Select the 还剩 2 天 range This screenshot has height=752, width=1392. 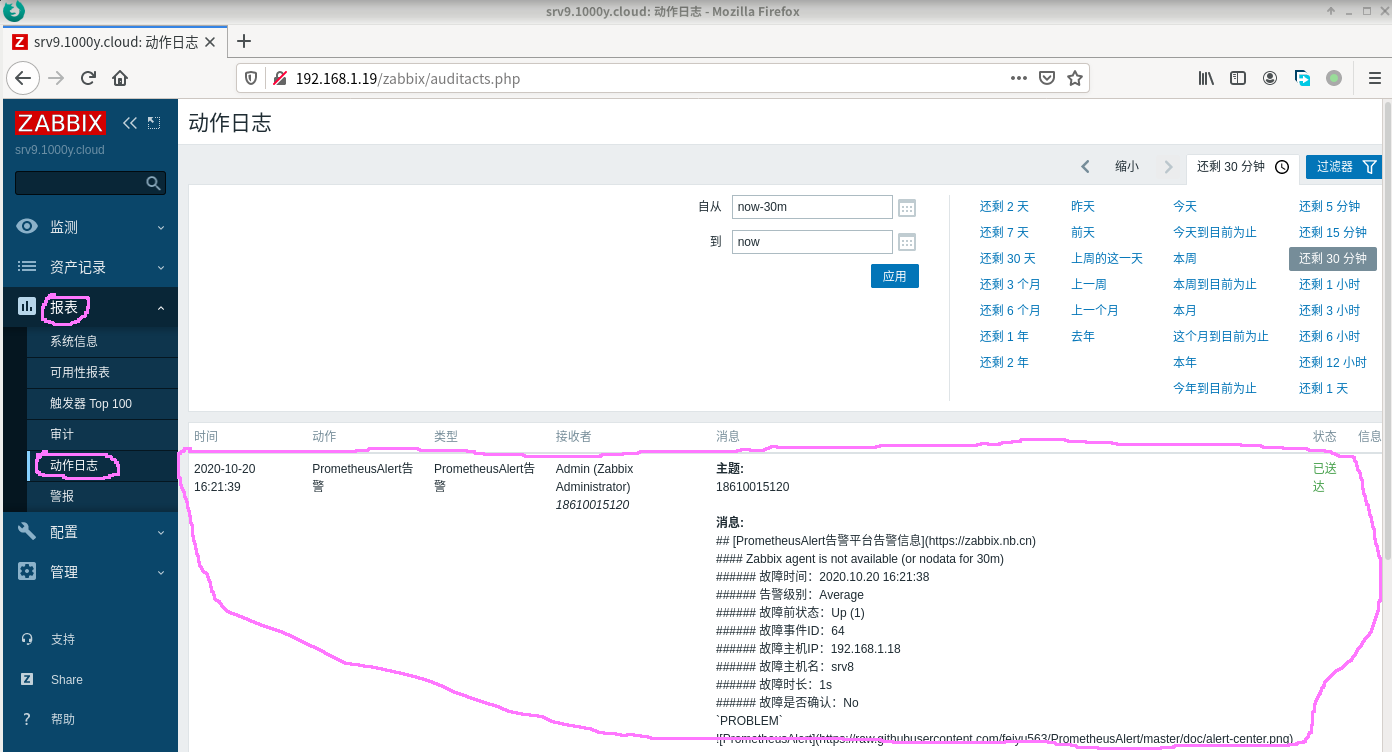point(1004,206)
